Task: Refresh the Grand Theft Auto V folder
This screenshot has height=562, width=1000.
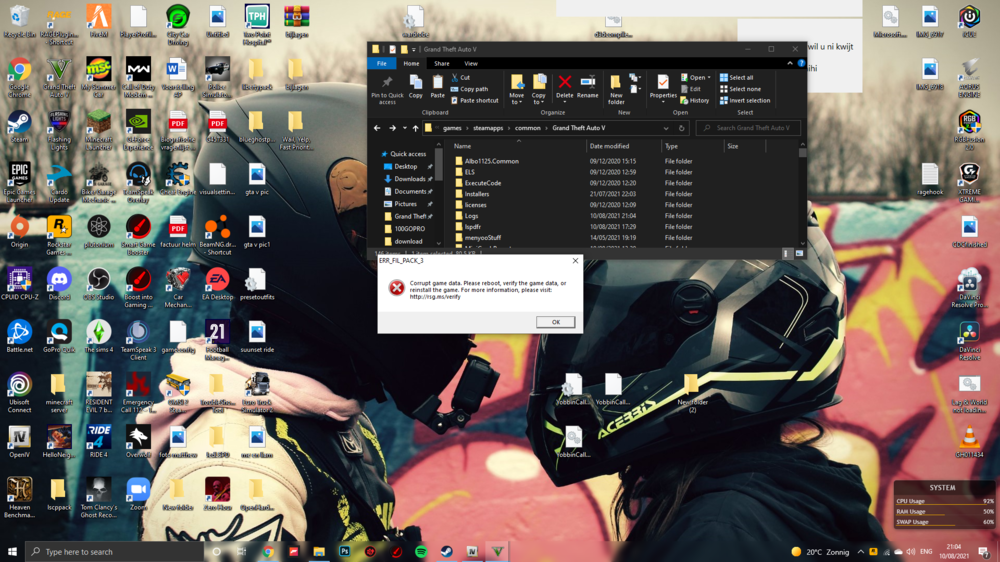Action: [681, 128]
